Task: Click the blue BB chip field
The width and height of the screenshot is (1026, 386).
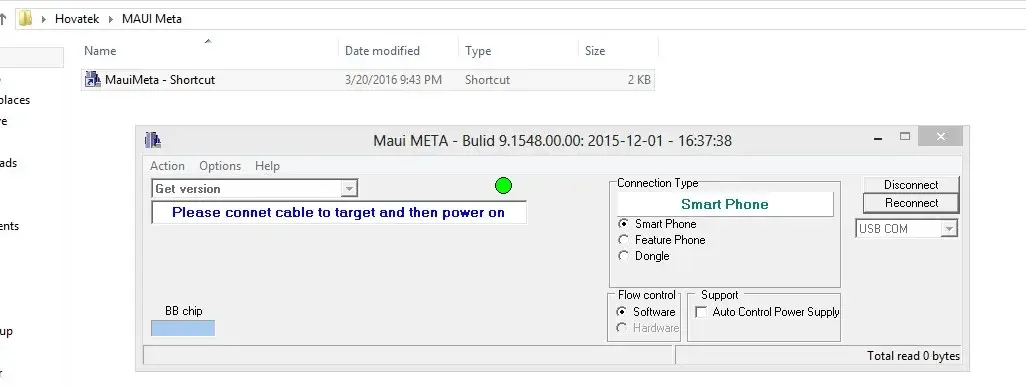Action: (183, 328)
